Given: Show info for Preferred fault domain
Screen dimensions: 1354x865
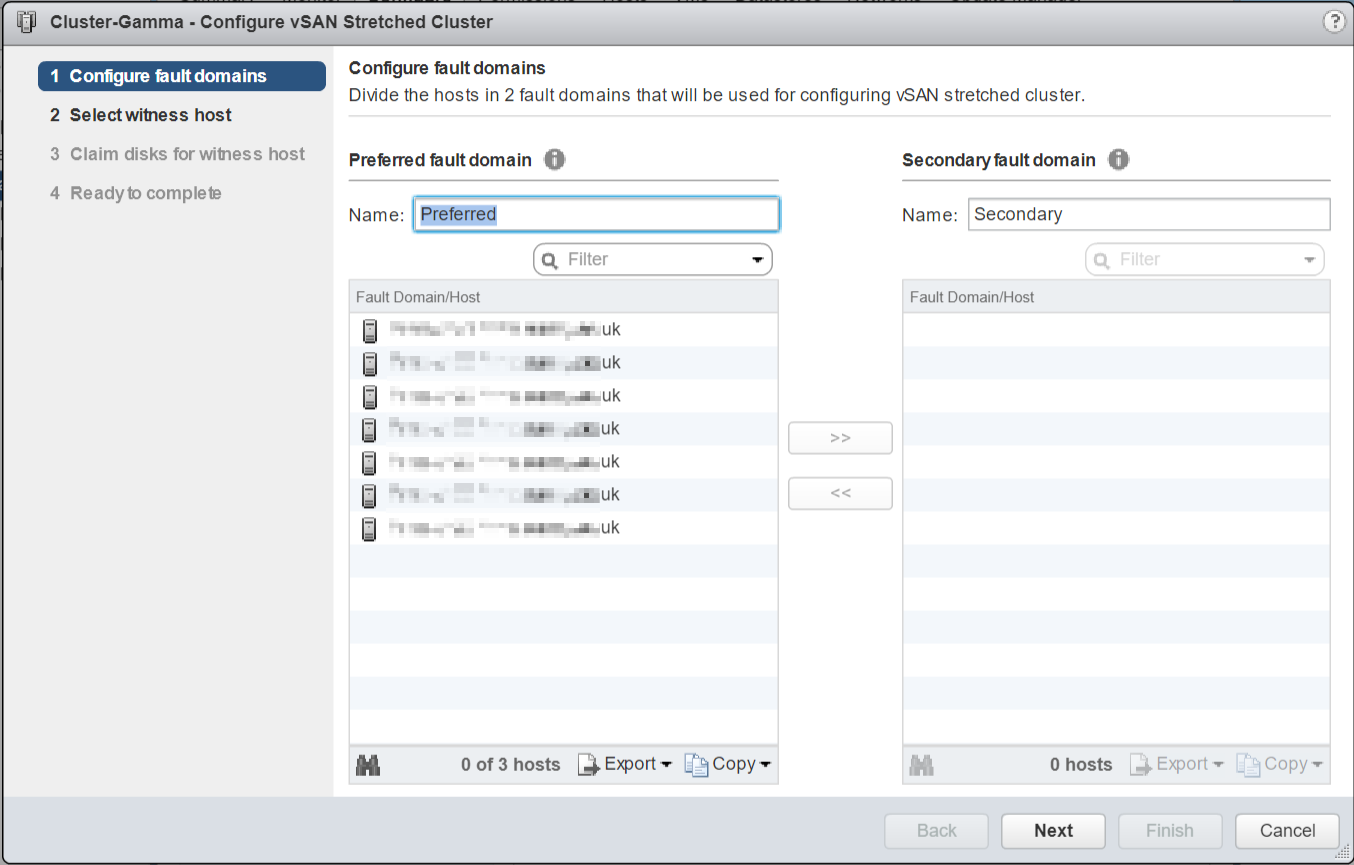Looking at the screenshot, I should click(555, 160).
